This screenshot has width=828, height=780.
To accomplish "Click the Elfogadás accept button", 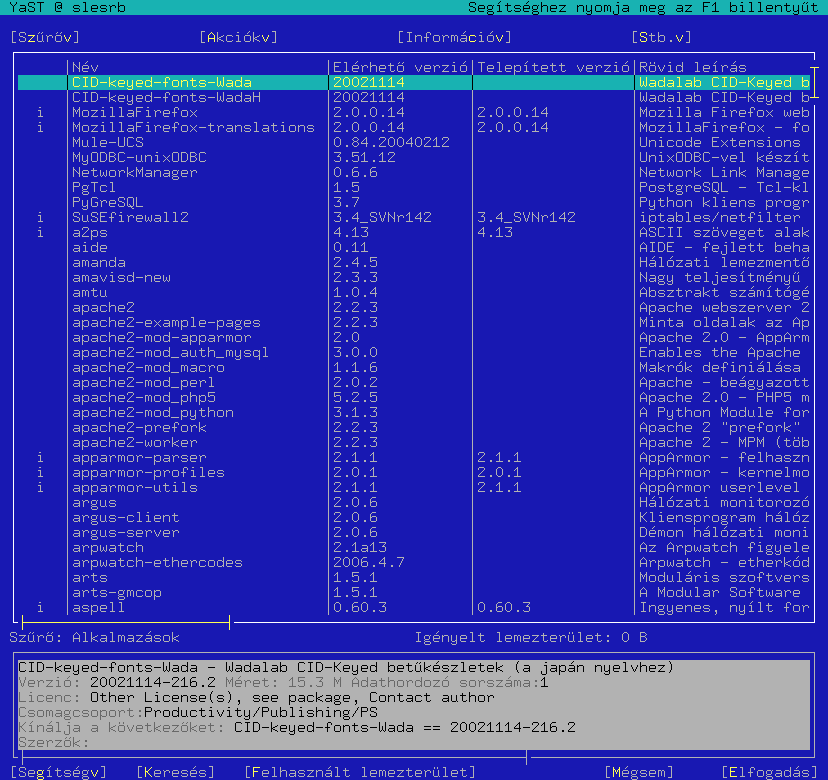I will click(x=769, y=772).
